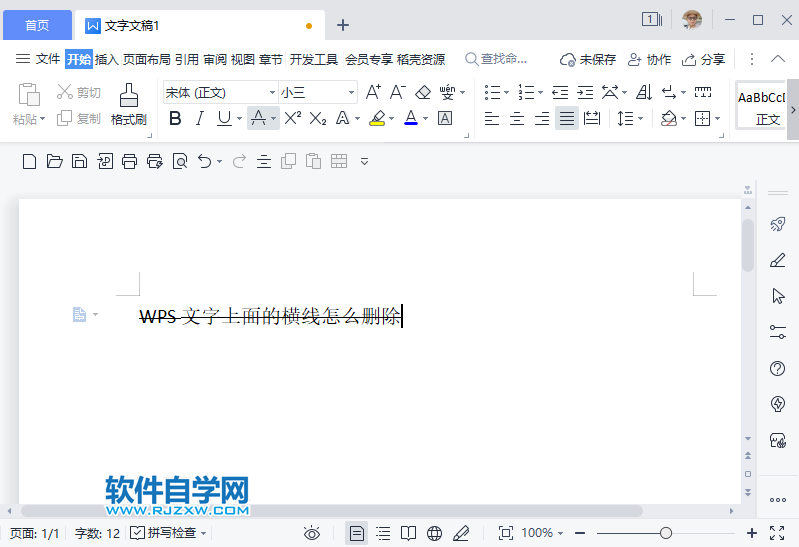This screenshot has width=799, height=547.
Task: Align text right
Action: [542, 119]
